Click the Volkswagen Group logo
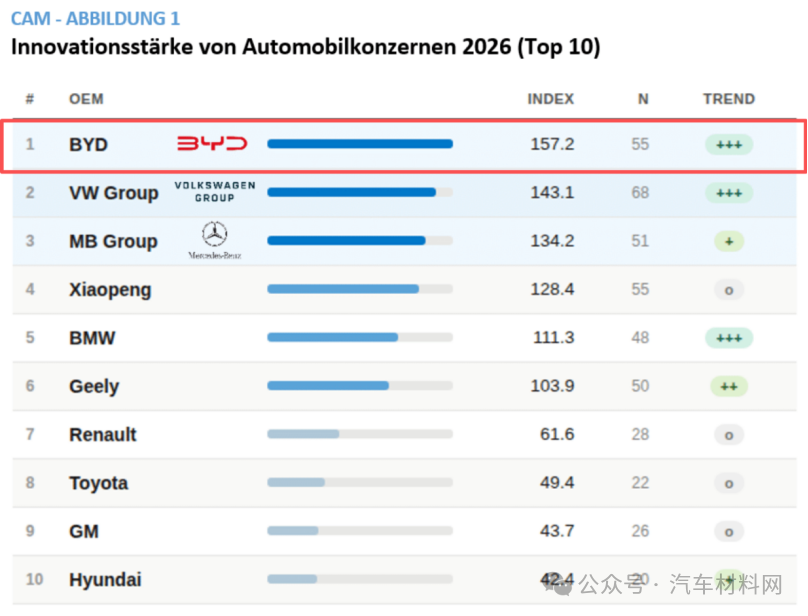This screenshot has width=808, height=616. (x=215, y=192)
